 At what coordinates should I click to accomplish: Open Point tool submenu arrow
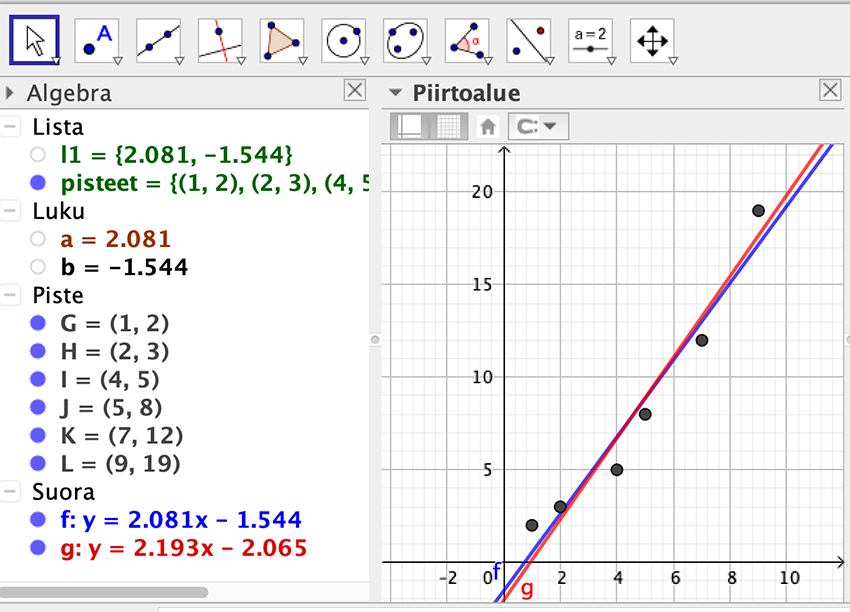pyautogui.click(x=118, y=61)
